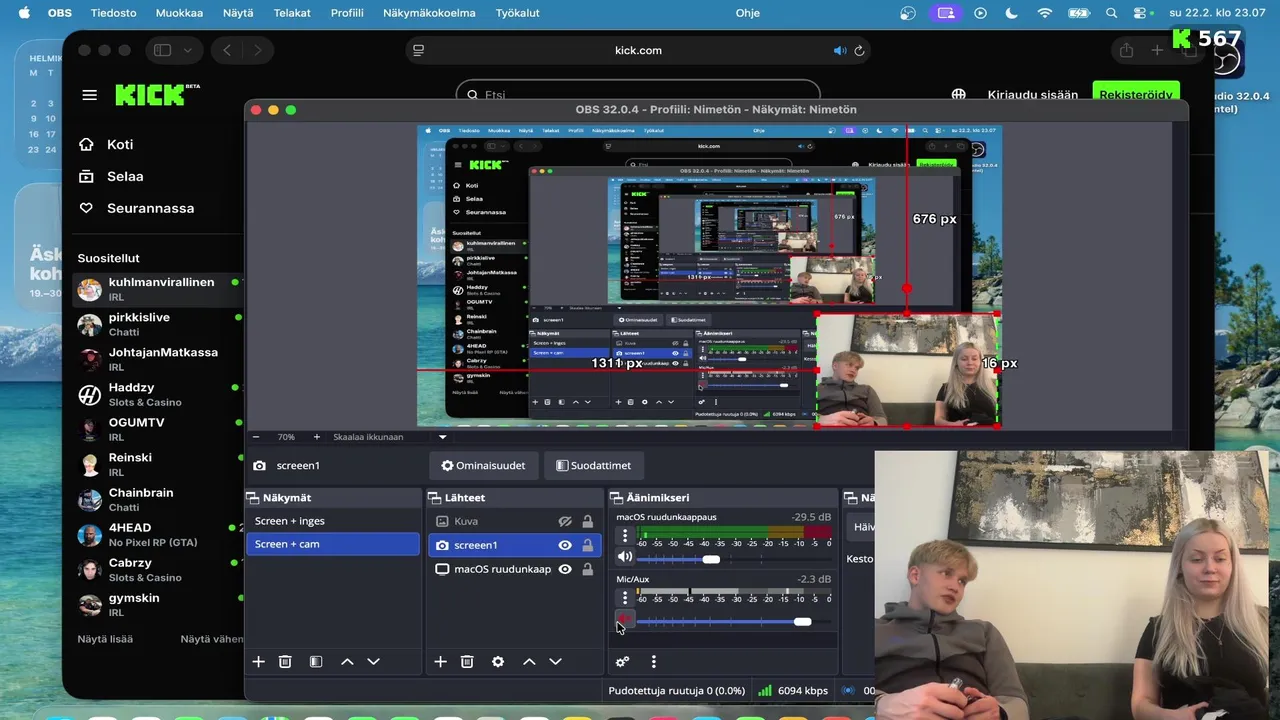Screen dimensions: 1280x720
Task: Select Screen + cam scene
Action: [x=333, y=544]
